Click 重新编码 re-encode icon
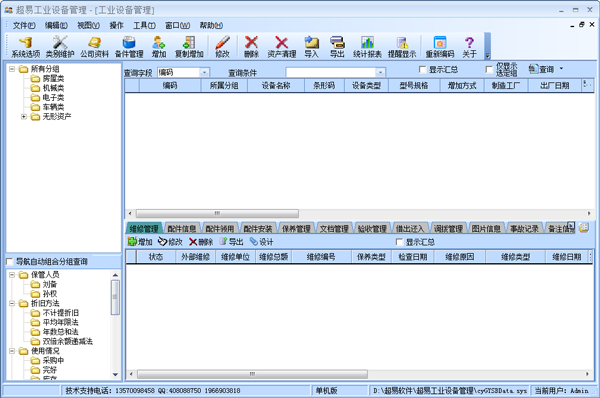This screenshot has width=600, height=398. pos(440,47)
